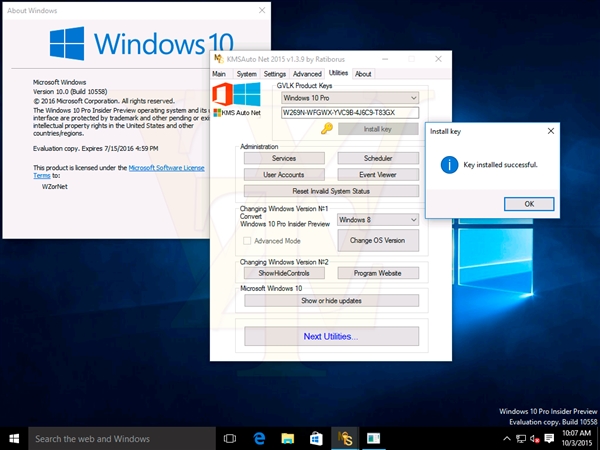Image resolution: width=600 pixels, height=450 pixels.
Task: Open the Store from the taskbar
Action: point(315,438)
